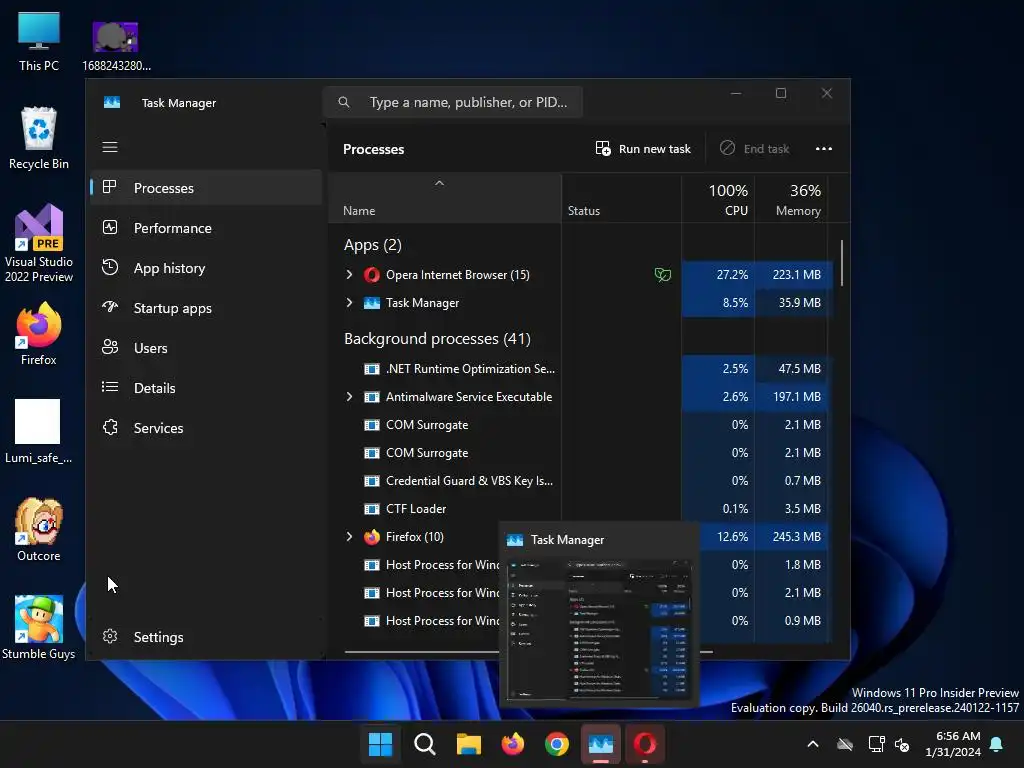Select Visual Studio 2022 Preview desktop shortcut

coord(39,243)
